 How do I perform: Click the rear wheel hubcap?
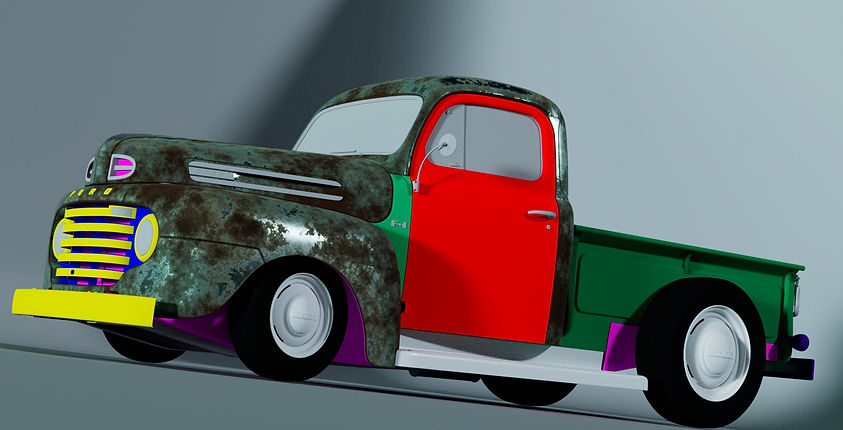coord(717,353)
